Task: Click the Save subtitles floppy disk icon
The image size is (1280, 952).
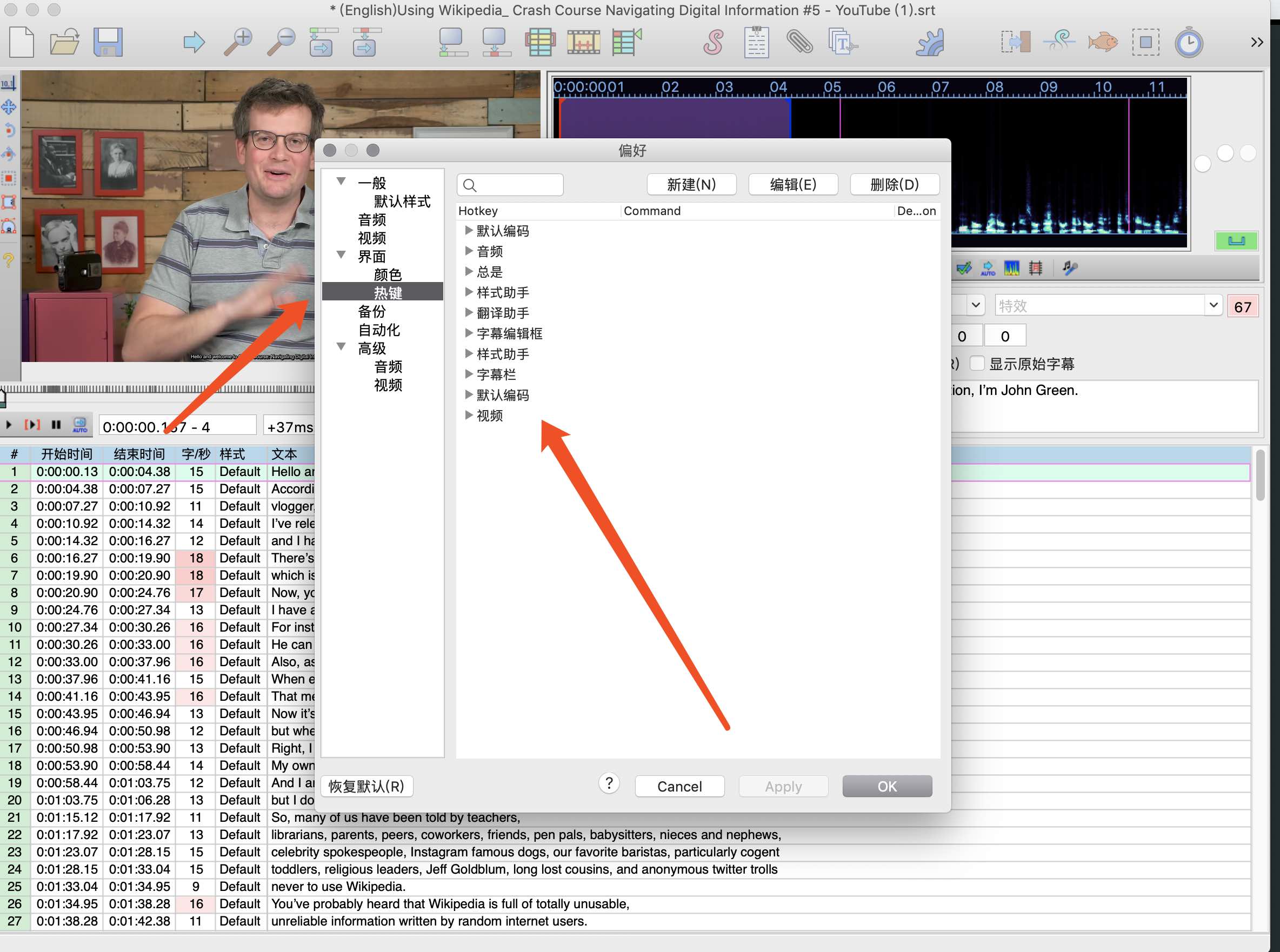Action: tap(108, 42)
